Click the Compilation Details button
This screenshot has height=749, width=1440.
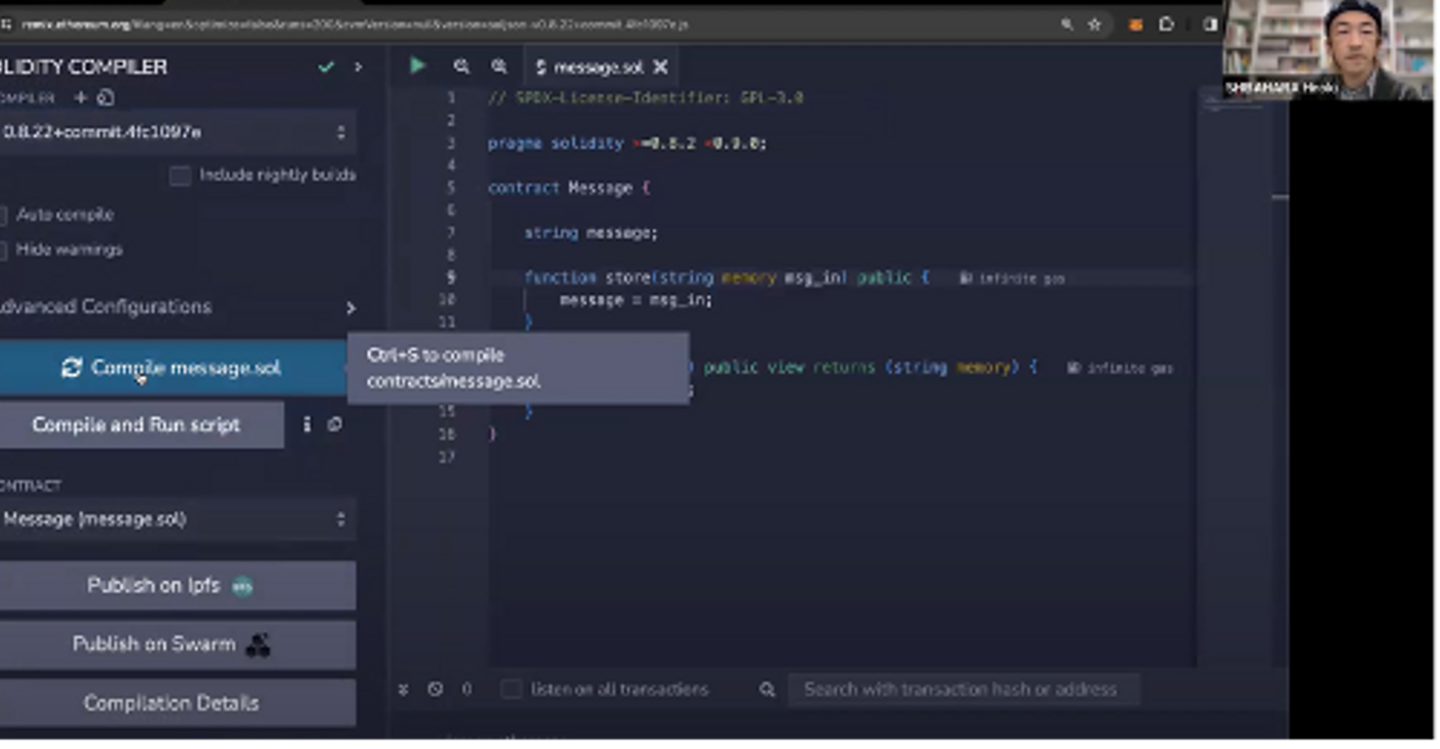coord(172,703)
